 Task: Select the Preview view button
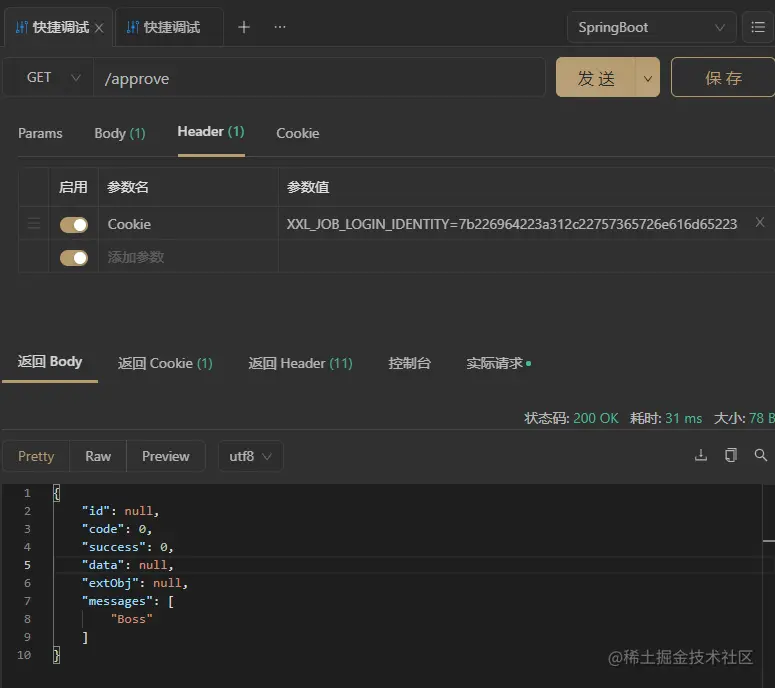166,456
